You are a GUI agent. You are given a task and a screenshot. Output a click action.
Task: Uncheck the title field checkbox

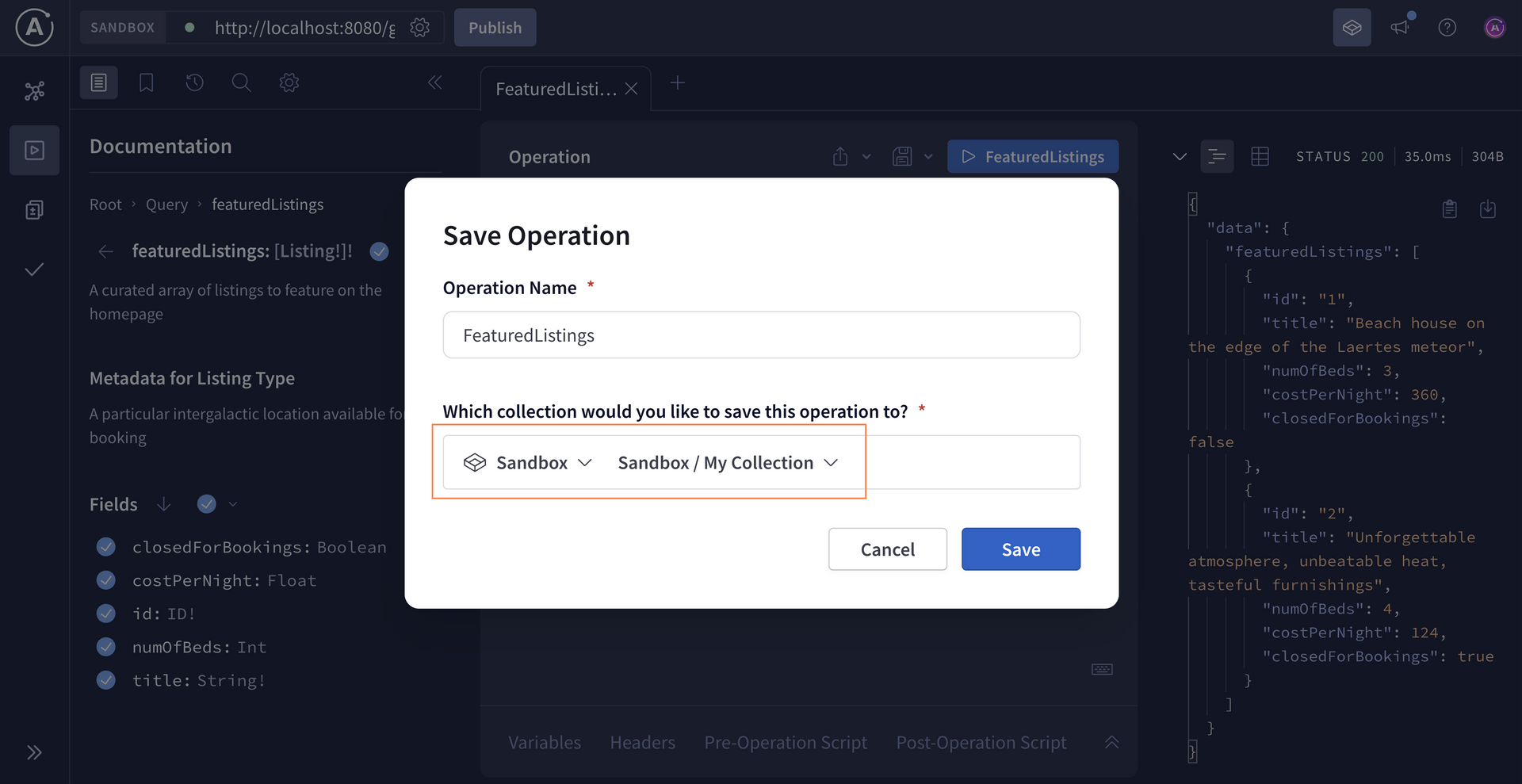105,679
